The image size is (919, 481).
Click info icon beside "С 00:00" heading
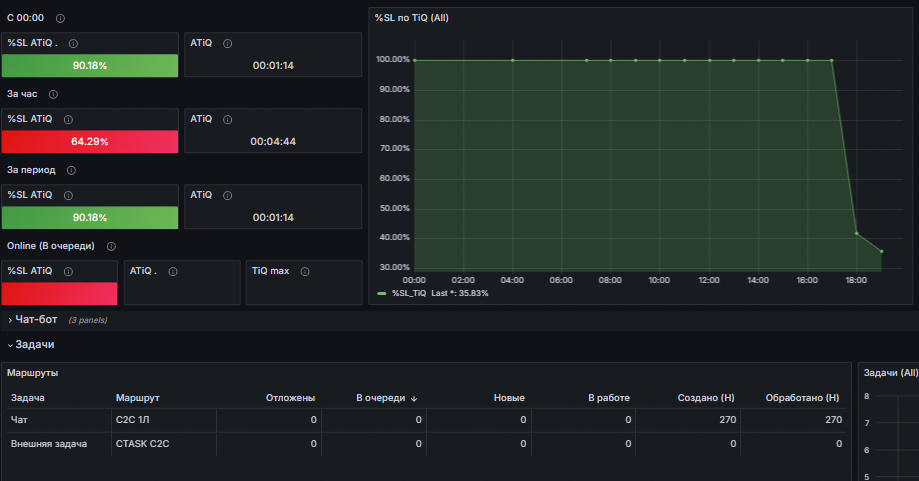[60, 19]
